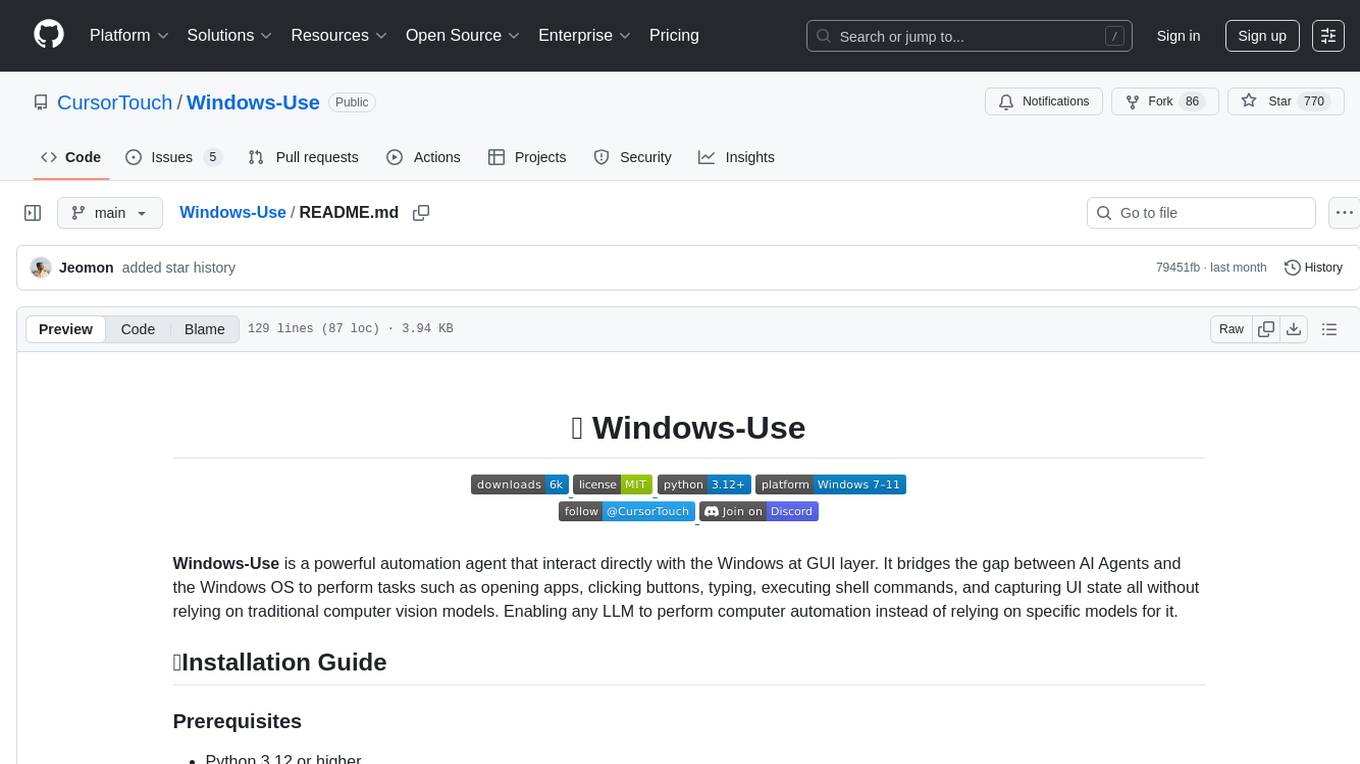Click the license MIT badge

tap(612, 485)
